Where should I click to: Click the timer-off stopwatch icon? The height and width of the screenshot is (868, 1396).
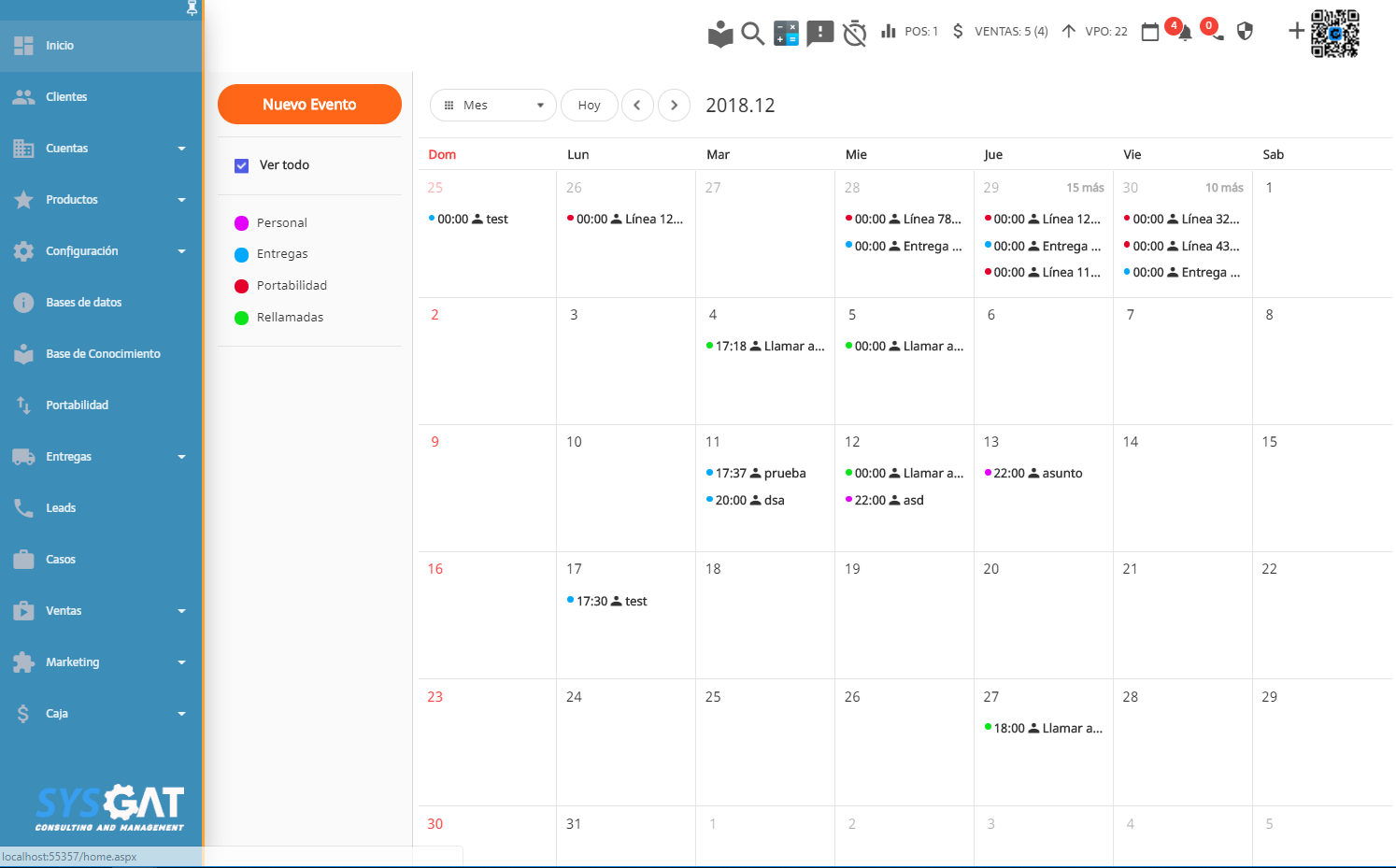coord(854,34)
